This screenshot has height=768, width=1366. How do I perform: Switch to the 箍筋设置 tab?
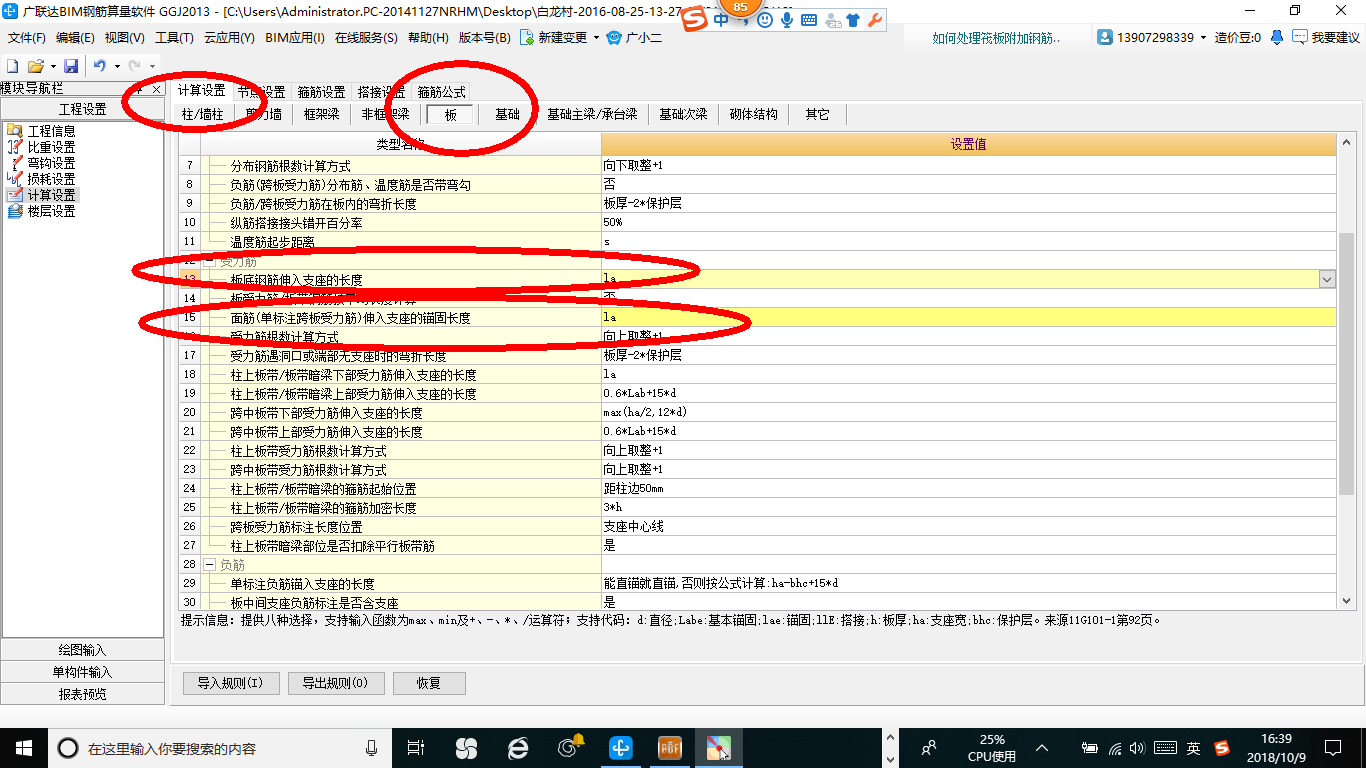tap(321, 92)
